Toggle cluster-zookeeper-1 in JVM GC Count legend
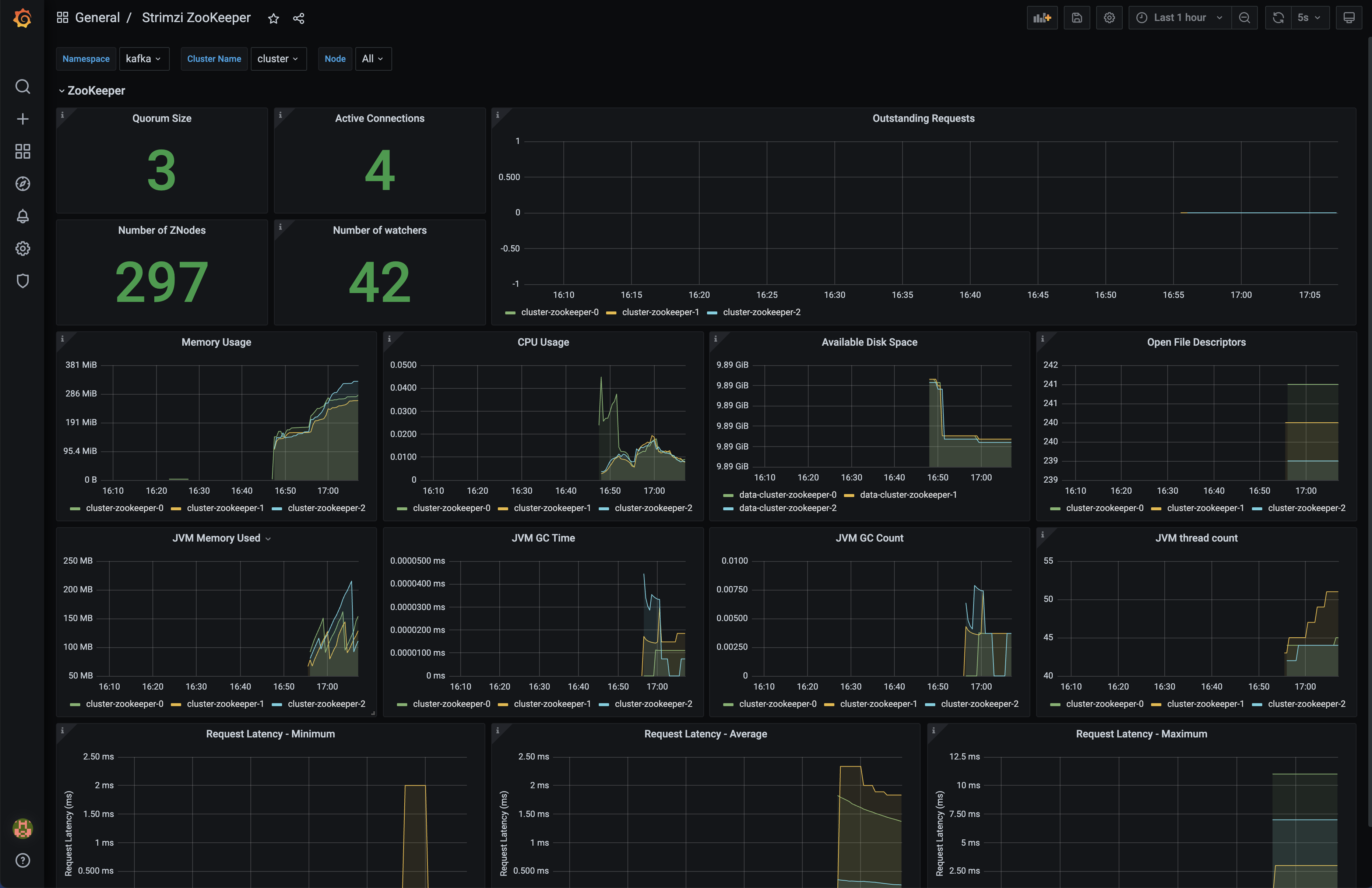Image resolution: width=1372 pixels, height=888 pixels. pos(879,704)
